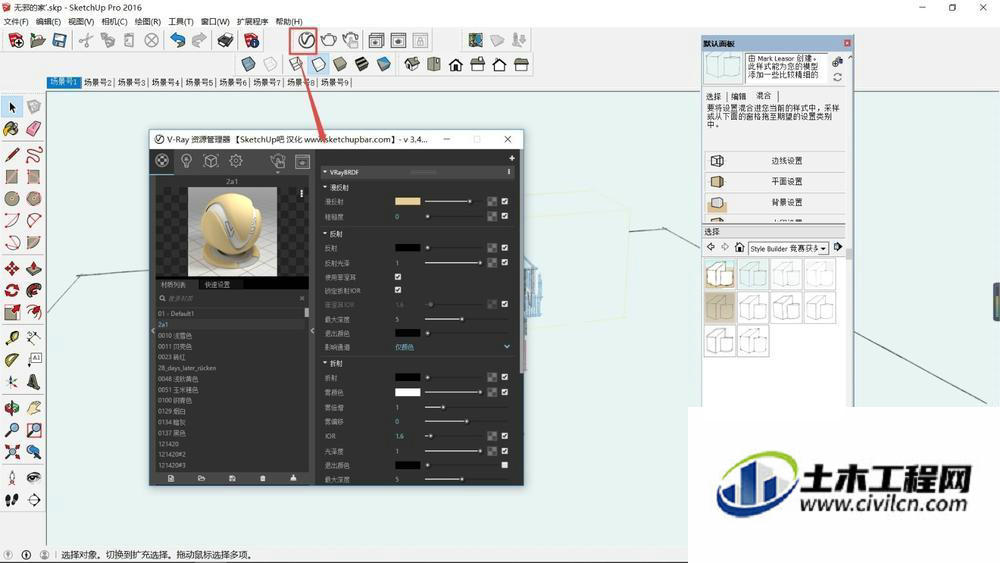This screenshot has height=563, width=1000.
Task: Select the Zoom magnifier tool
Action: tap(11, 430)
